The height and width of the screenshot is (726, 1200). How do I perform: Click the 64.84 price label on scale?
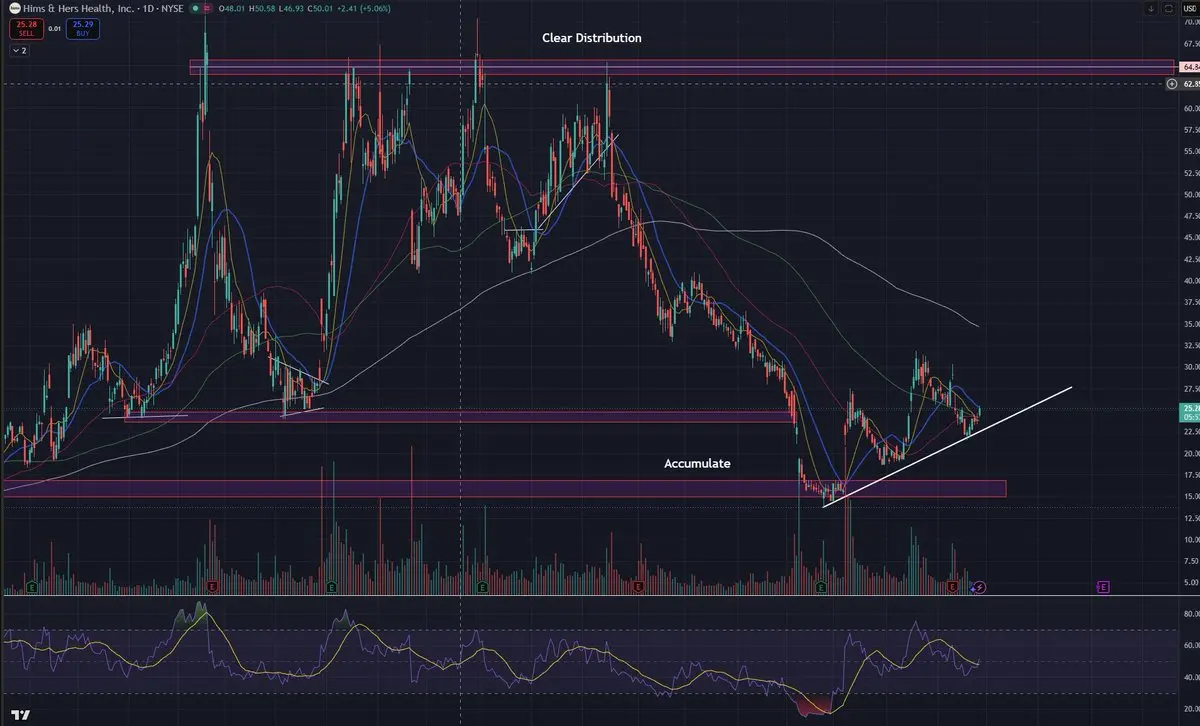(x=1187, y=67)
